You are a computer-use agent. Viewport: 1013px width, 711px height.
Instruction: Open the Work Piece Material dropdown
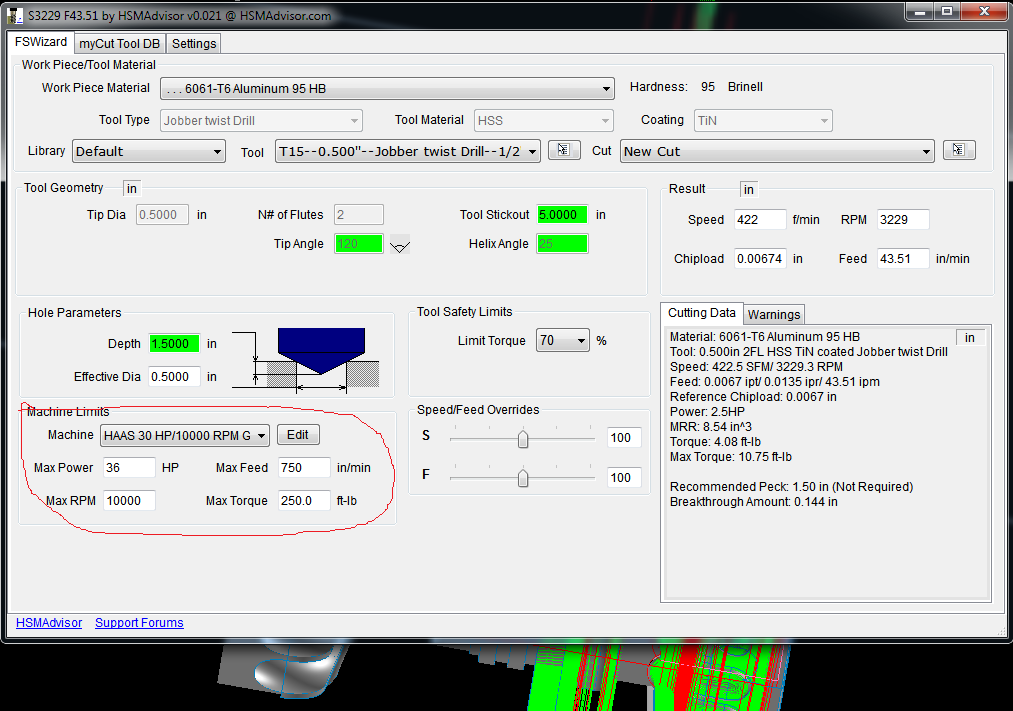click(387, 89)
